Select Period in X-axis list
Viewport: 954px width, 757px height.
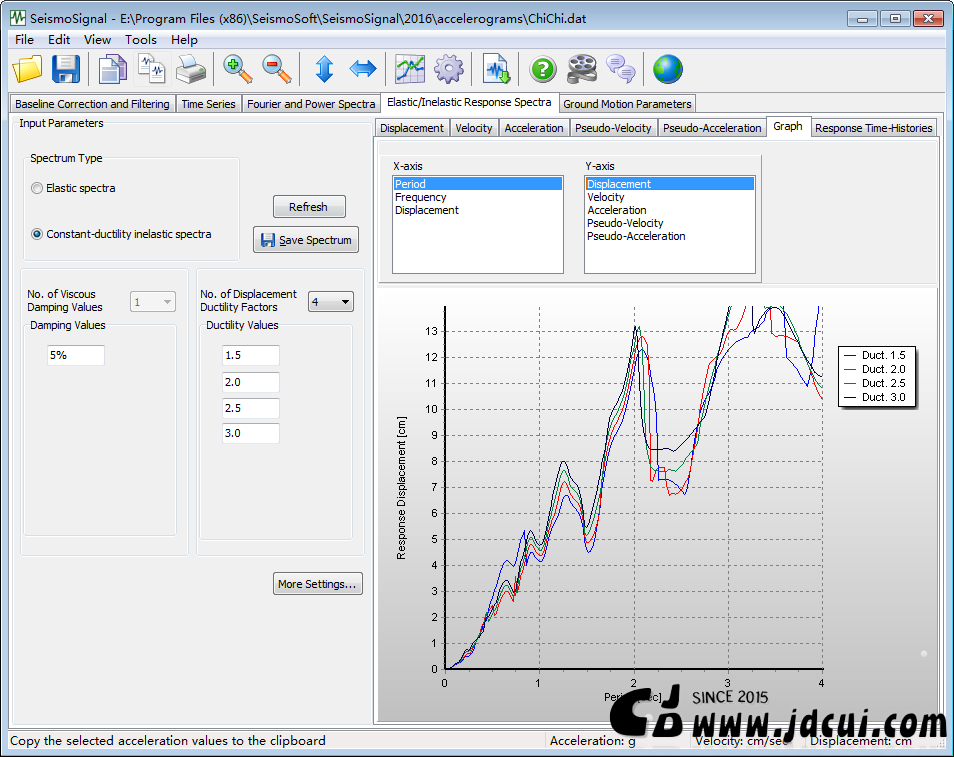[478, 184]
